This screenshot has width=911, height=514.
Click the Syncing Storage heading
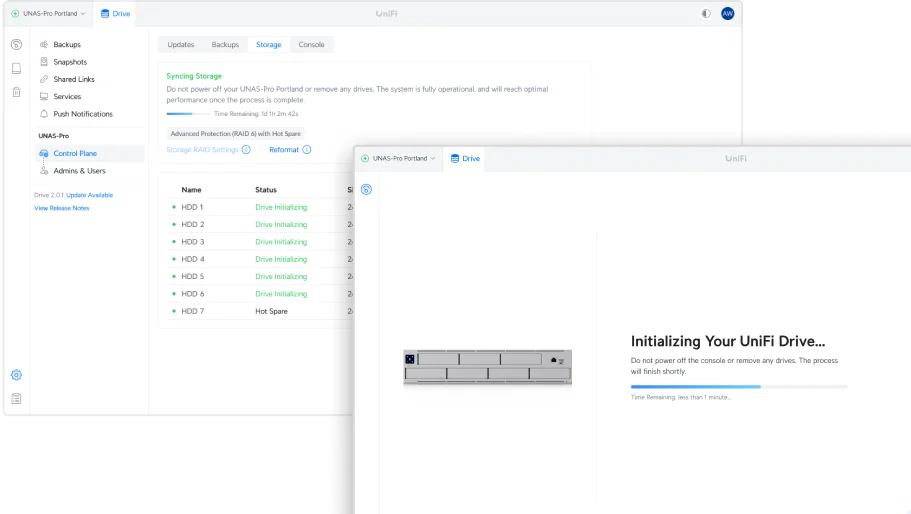click(194, 76)
